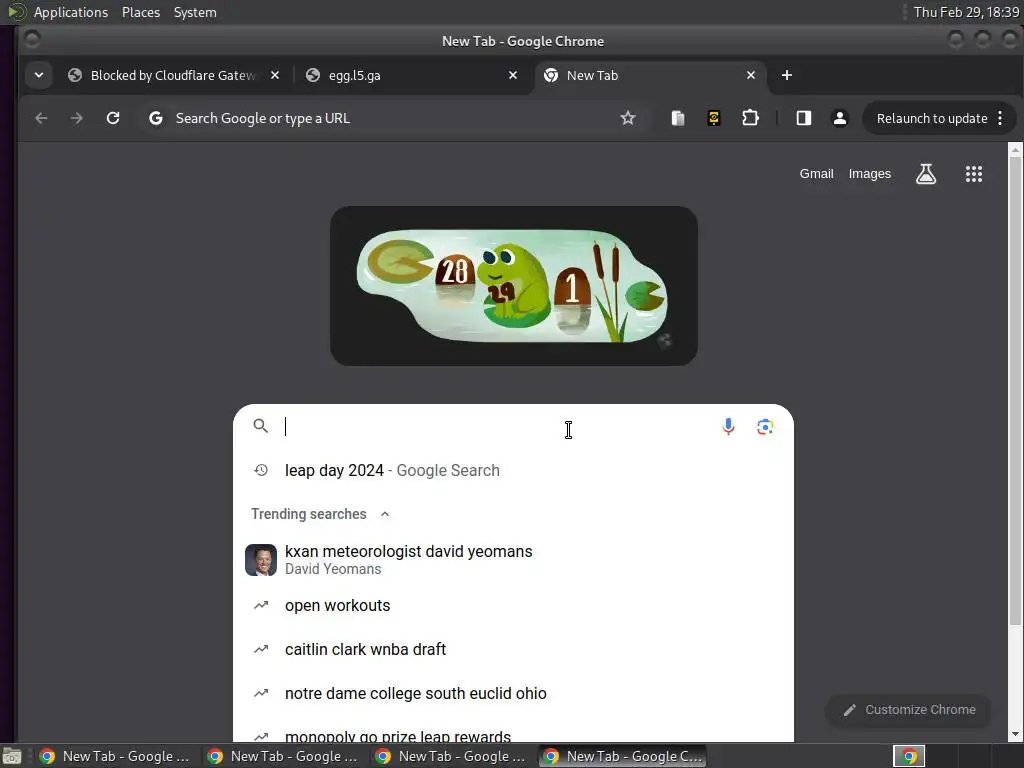
Task: Click the Leap Day frog doodle
Action: [514, 286]
